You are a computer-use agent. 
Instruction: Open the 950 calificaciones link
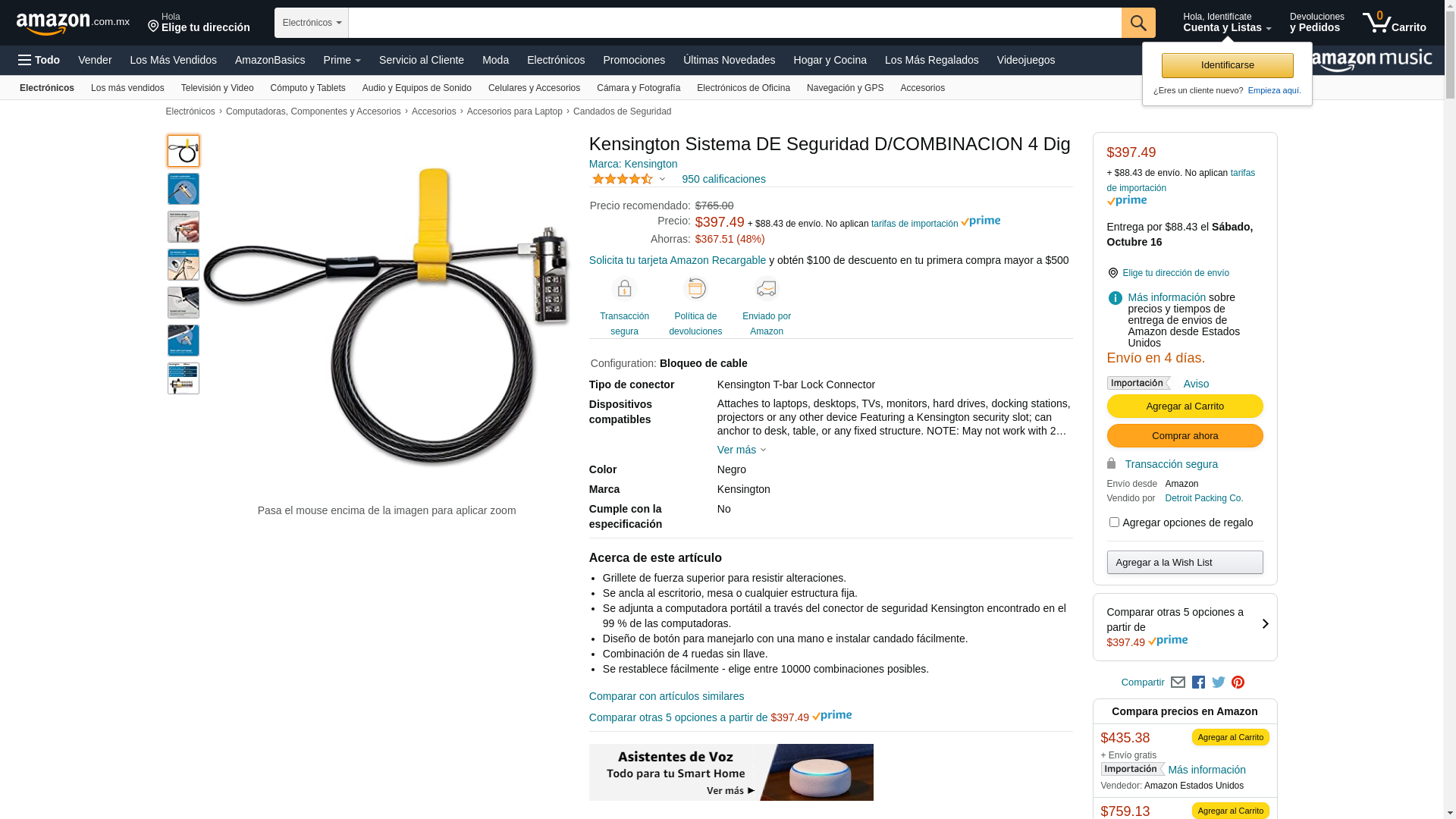[x=723, y=179]
